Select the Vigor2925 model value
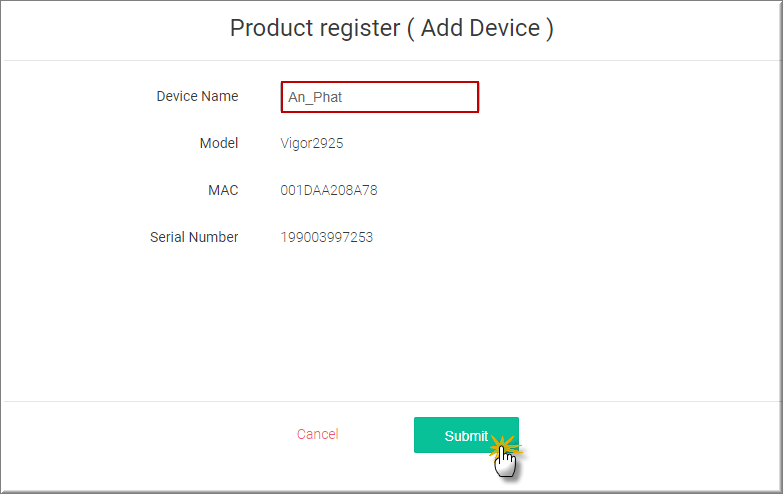Image resolution: width=783 pixels, height=494 pixels. click(312, 143)
